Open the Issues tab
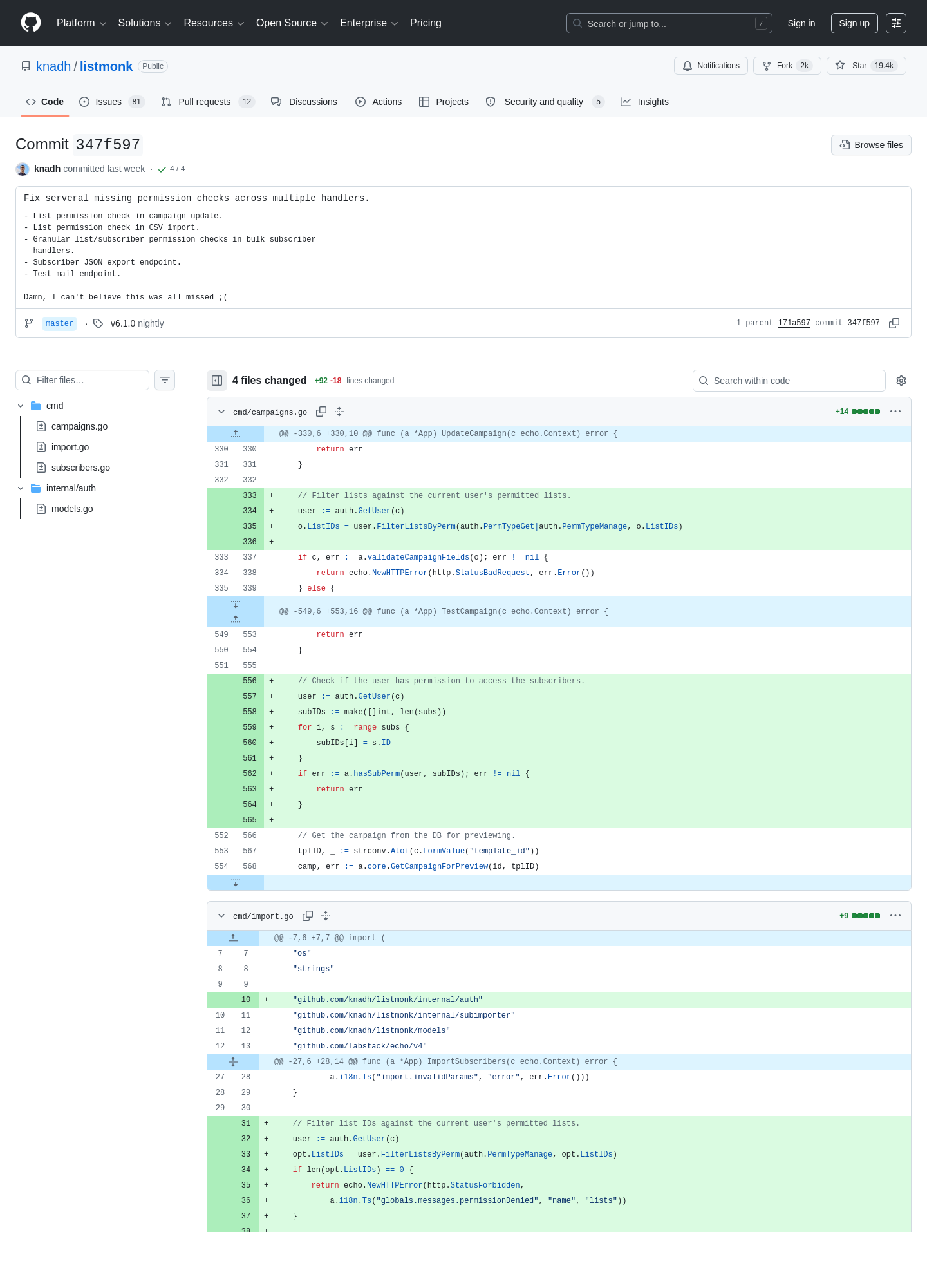Screen dimensions: 927x1288 click(112, 102)
